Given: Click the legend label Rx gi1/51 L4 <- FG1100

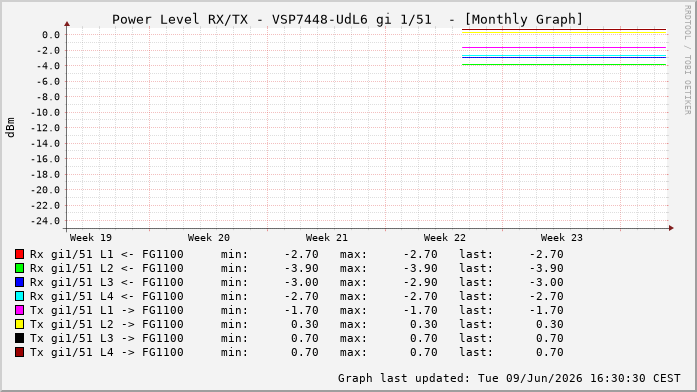Looking at the screenshot, I should click(x=107, y=296).
